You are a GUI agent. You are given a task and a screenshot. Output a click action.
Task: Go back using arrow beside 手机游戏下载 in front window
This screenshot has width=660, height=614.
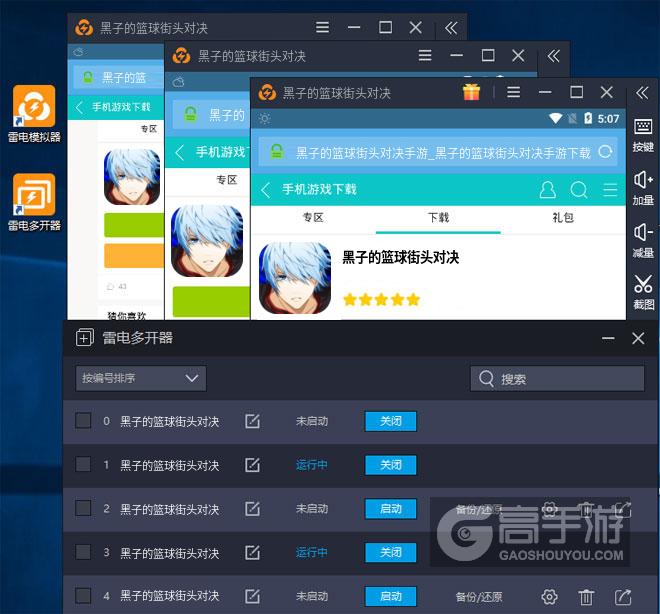(265, 190)
